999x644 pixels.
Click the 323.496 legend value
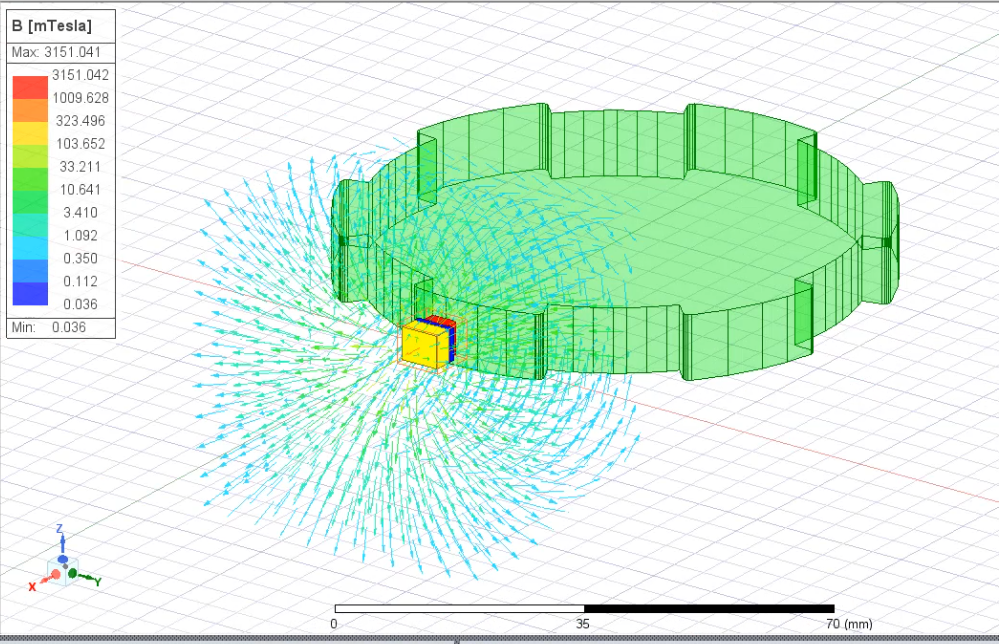point(80,121)
